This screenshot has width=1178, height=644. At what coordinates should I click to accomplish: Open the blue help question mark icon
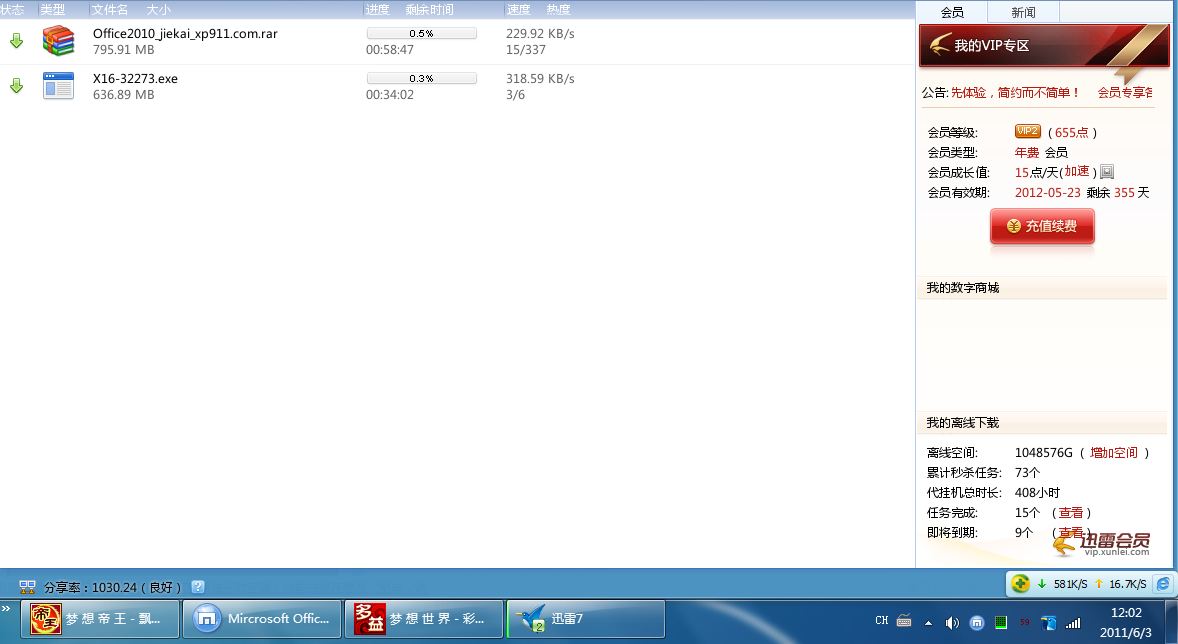pyautogui.click(x=198, y=587)
